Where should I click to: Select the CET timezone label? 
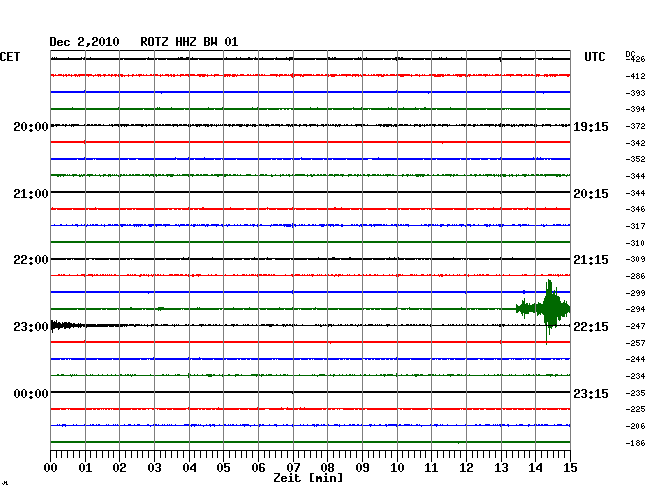(10, 57)
